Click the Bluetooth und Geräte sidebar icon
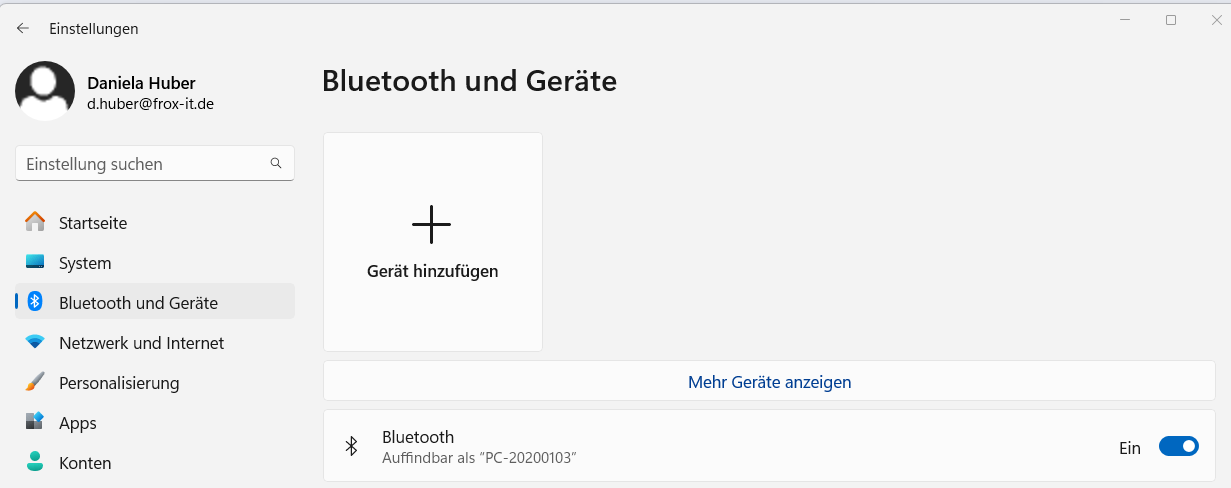Image resolution: width=1231 pixels, height=488 pixels. click(35, 302)
